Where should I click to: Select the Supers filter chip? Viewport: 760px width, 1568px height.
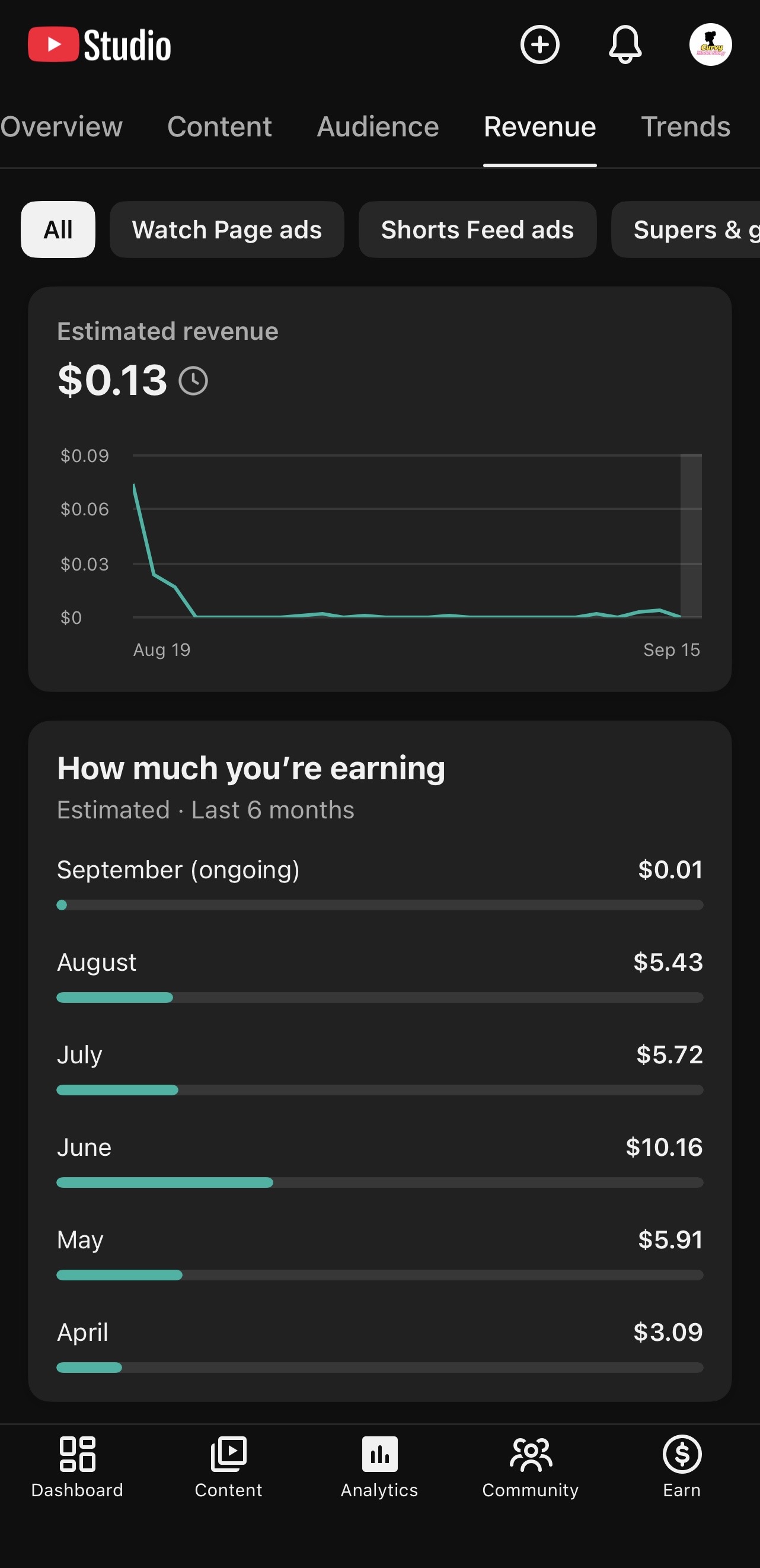click(686, 230)
